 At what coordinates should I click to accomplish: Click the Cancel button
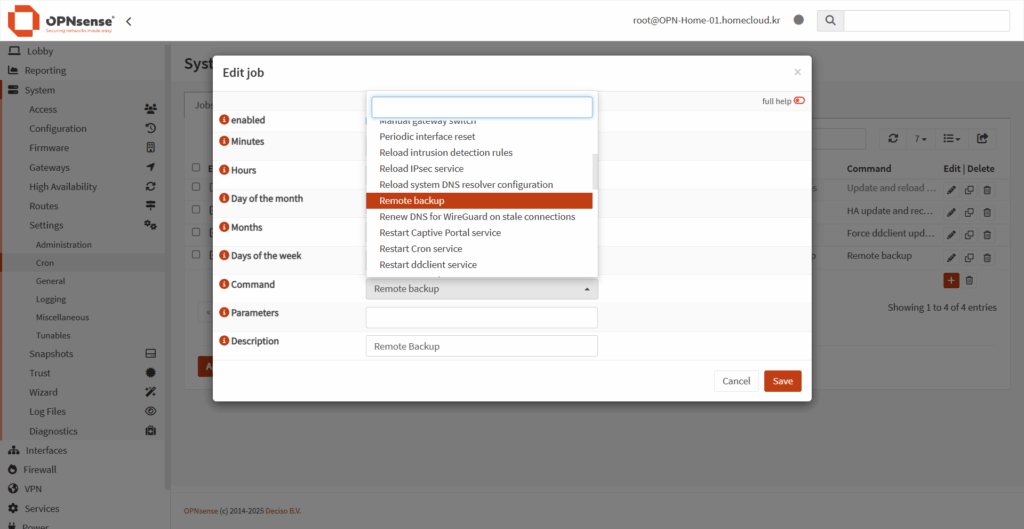click(x=735, y=381)
